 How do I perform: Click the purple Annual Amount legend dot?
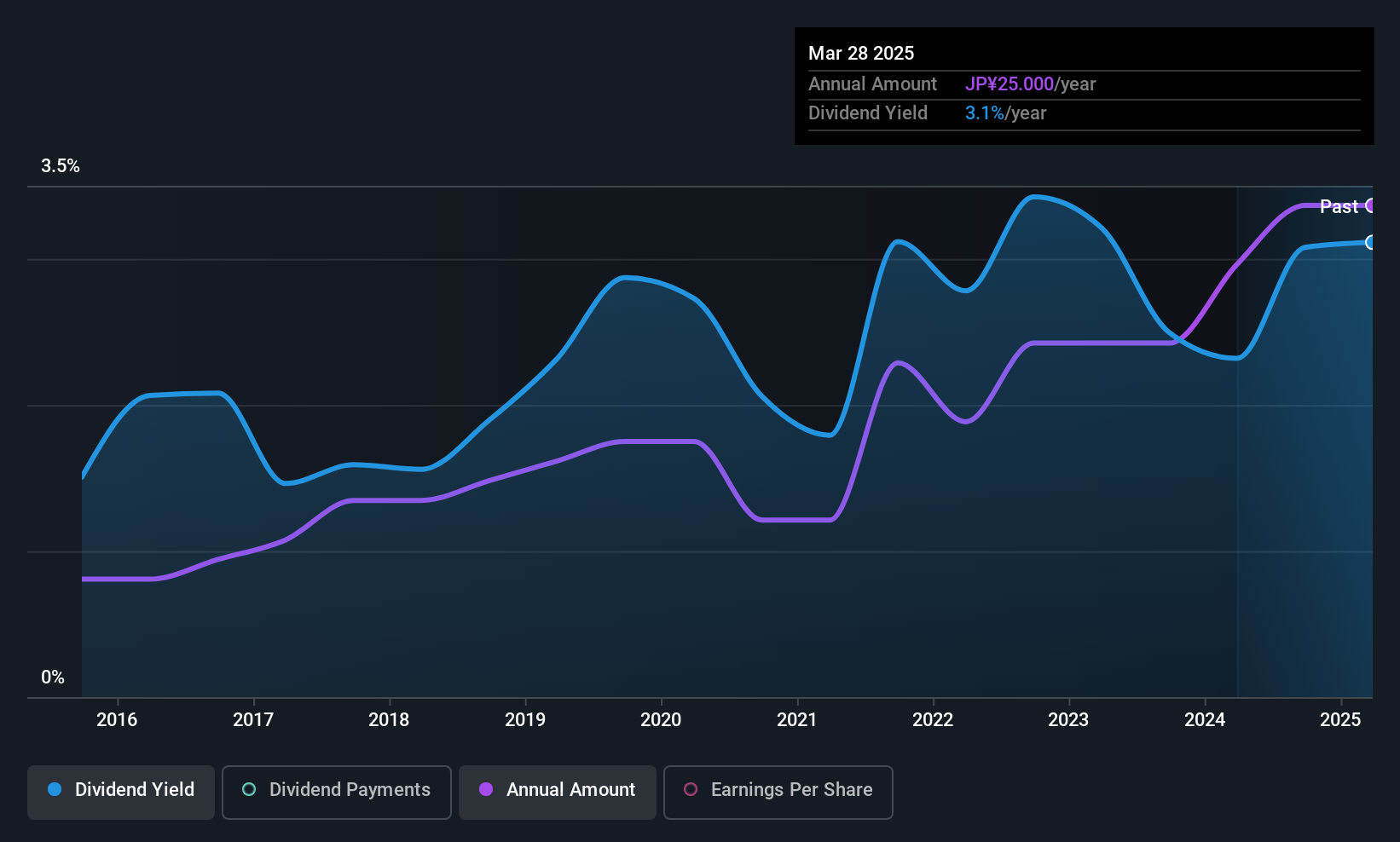[486, 789]
